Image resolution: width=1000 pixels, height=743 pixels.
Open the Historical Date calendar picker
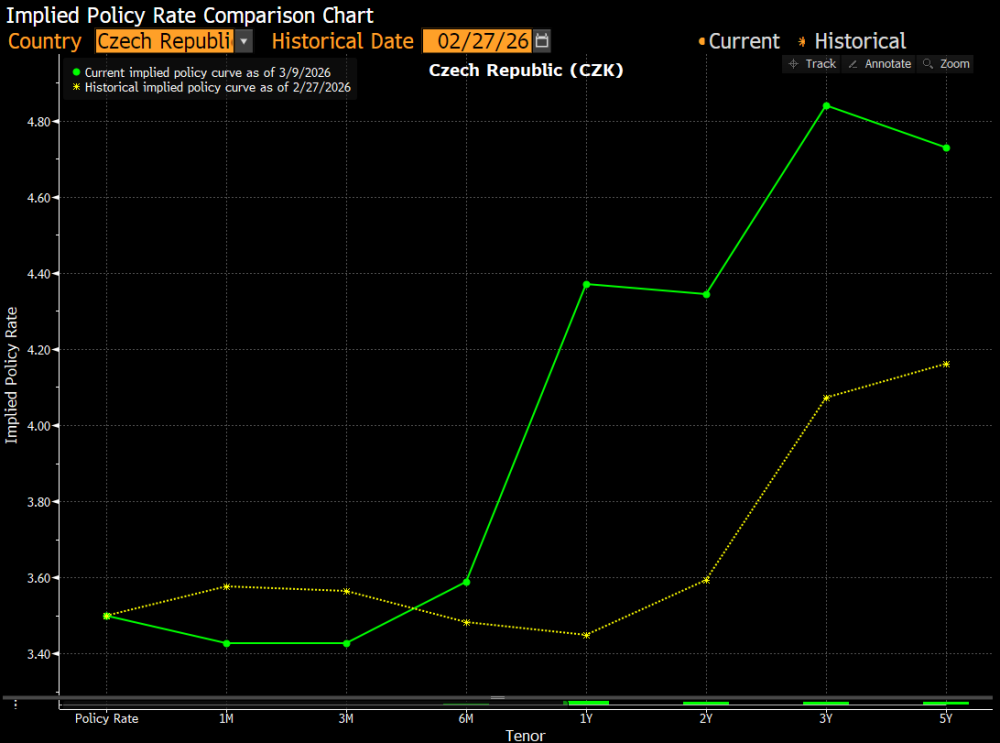(542, 41)
